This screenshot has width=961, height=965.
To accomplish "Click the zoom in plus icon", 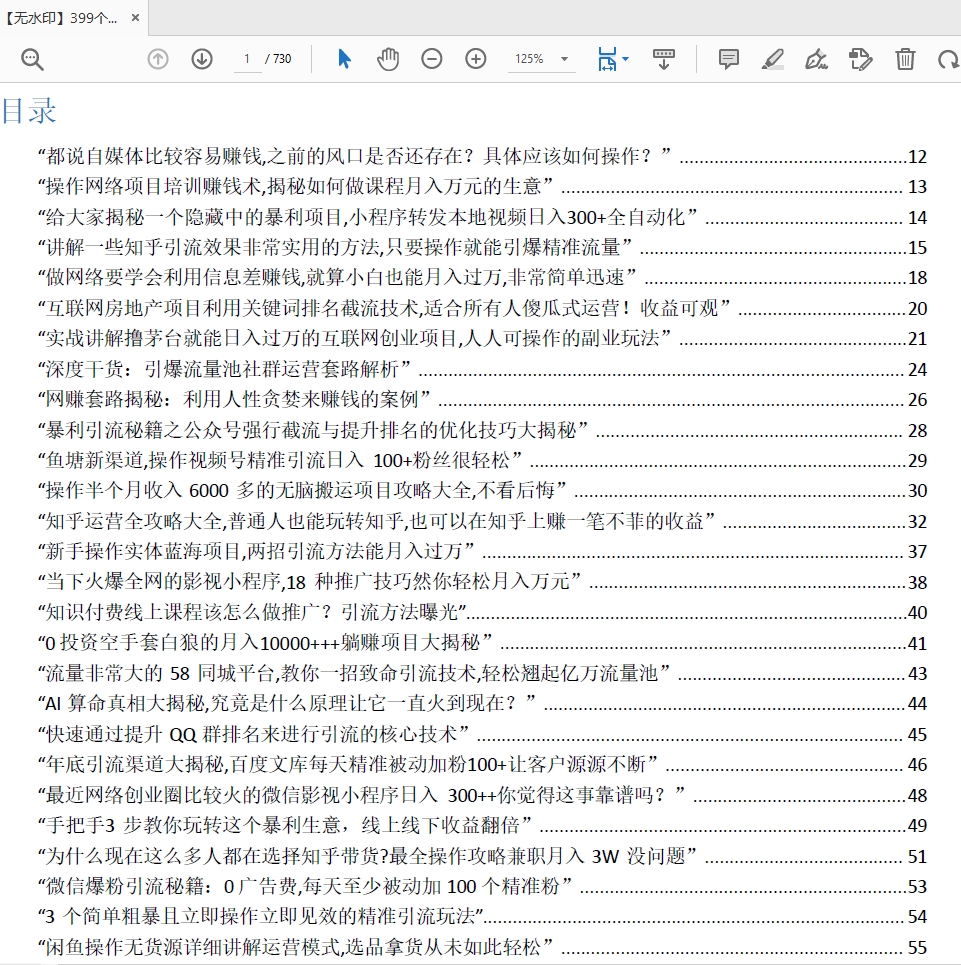I will pos(476,59).
